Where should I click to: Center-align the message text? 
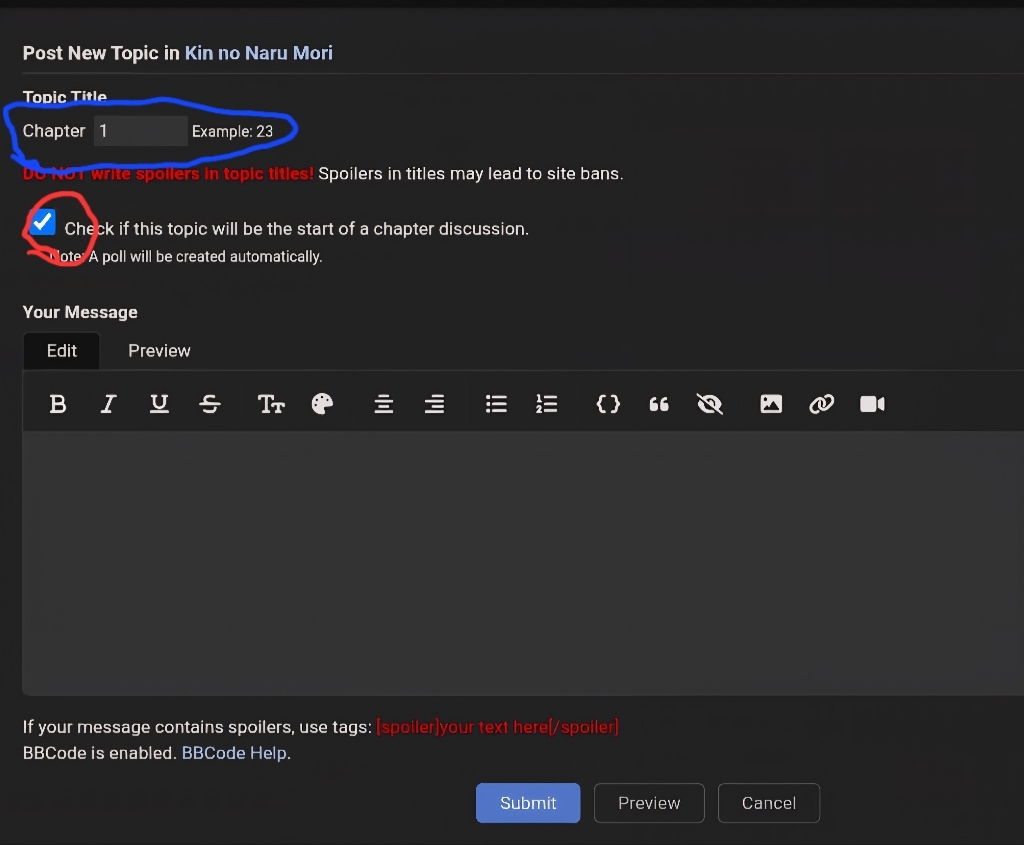point(383,404)
